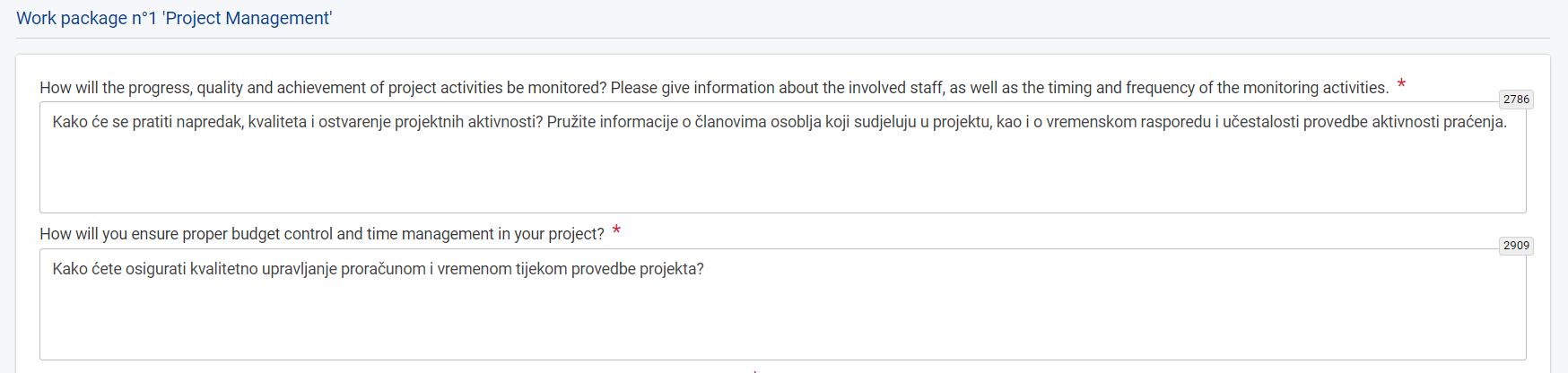This screenshot has width=1568, height=373.
Task: Click the 2786 remaining characters counter
Action: [x=1516, y=100]
